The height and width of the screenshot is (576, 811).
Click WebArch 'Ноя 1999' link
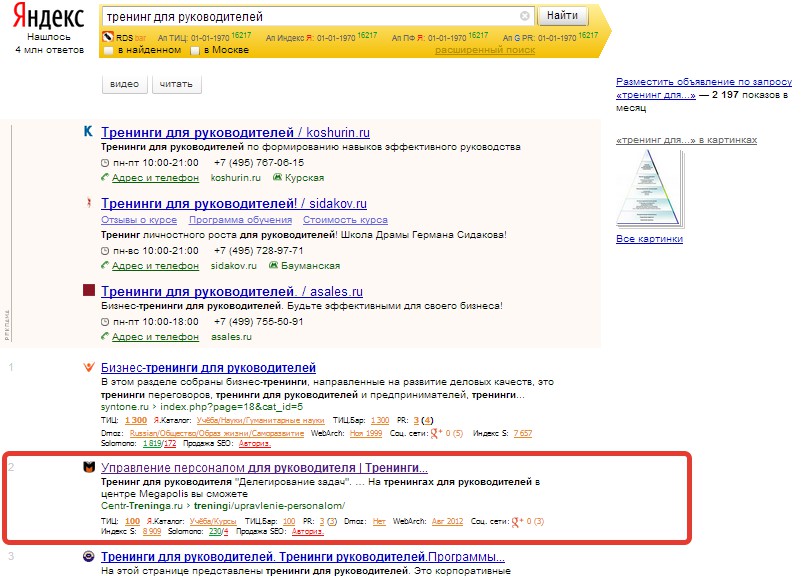point(366,433)
